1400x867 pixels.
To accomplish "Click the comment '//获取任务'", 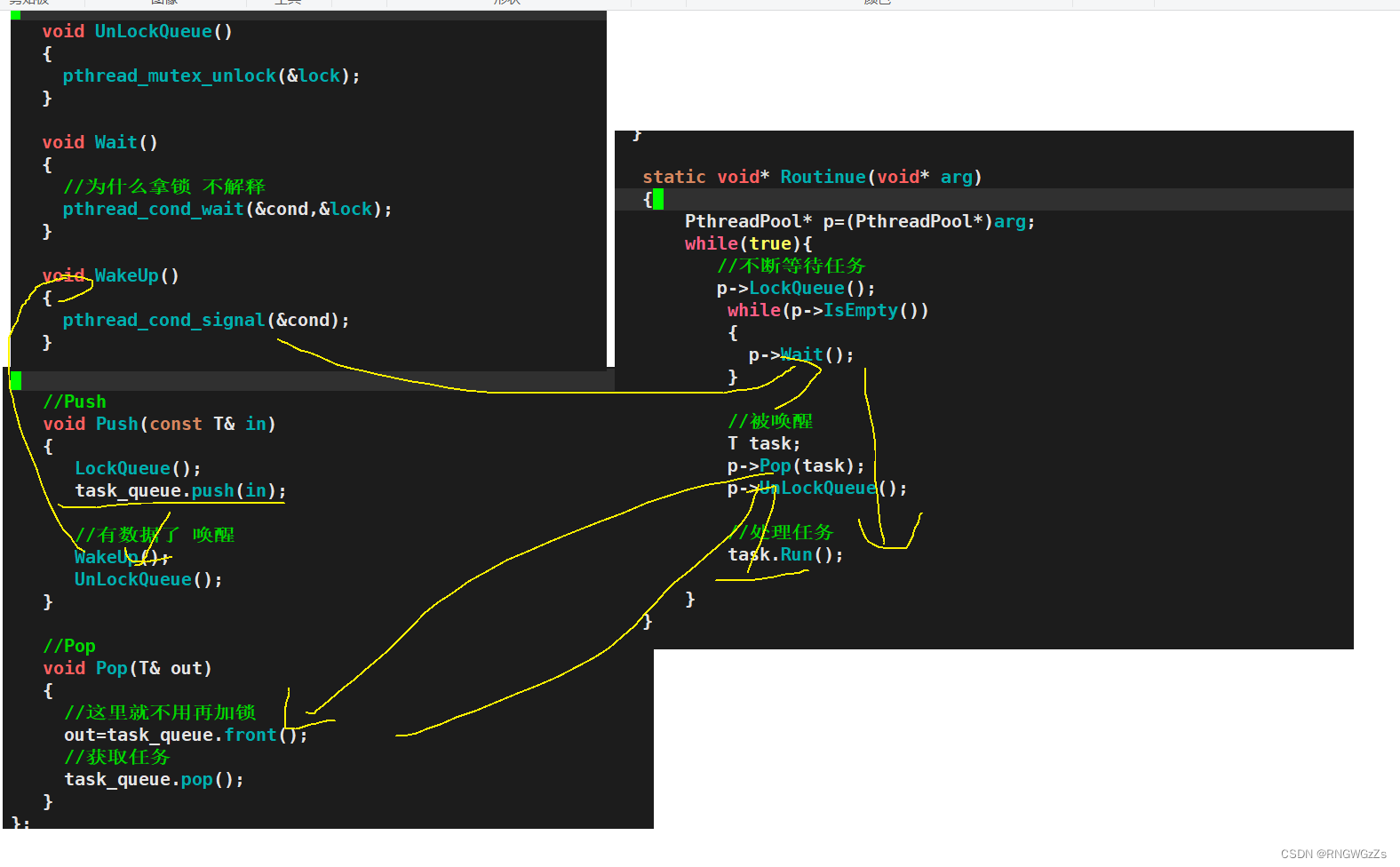I will [116, 757].
